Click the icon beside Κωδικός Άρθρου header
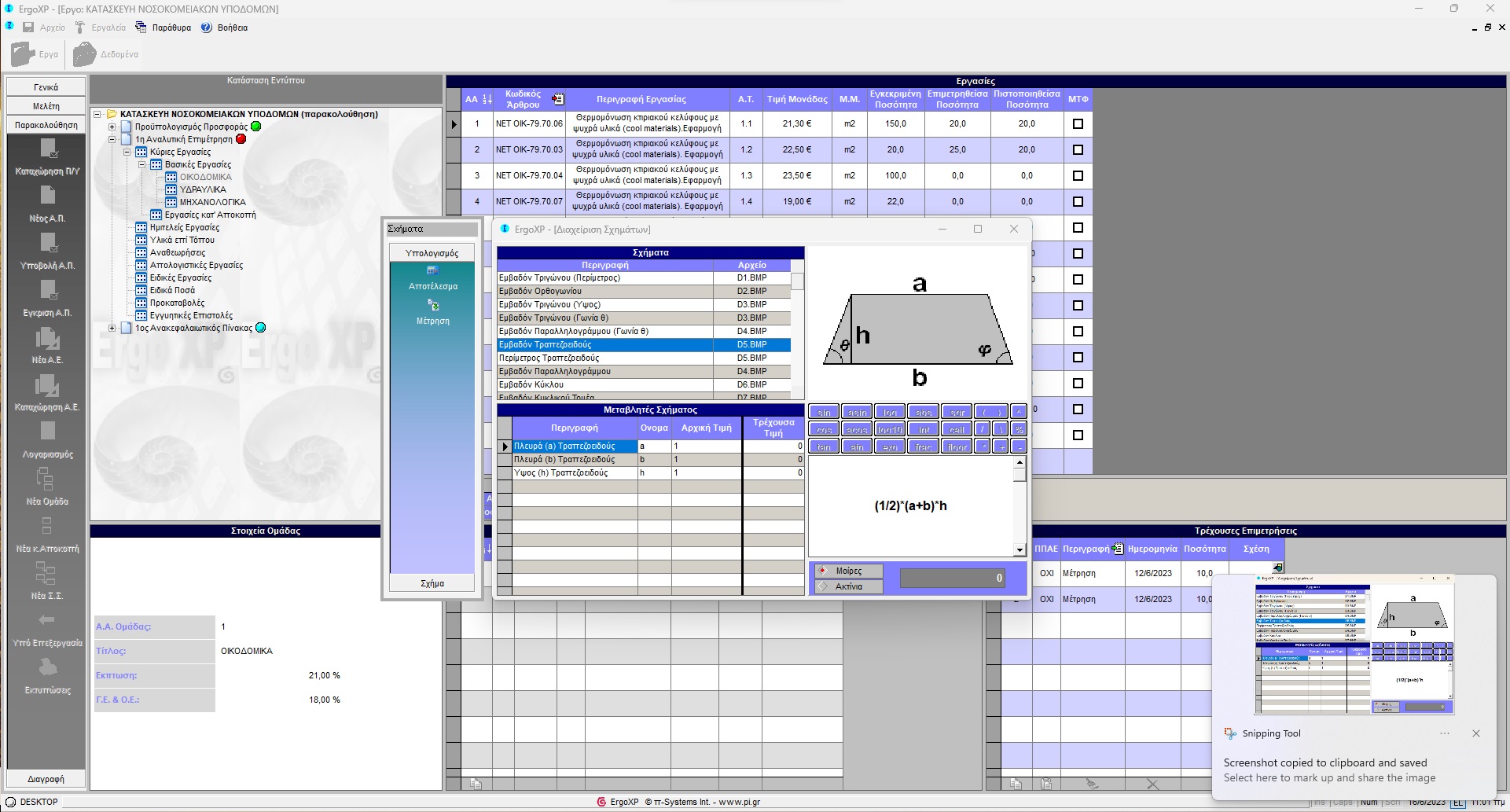 point(558,99)
